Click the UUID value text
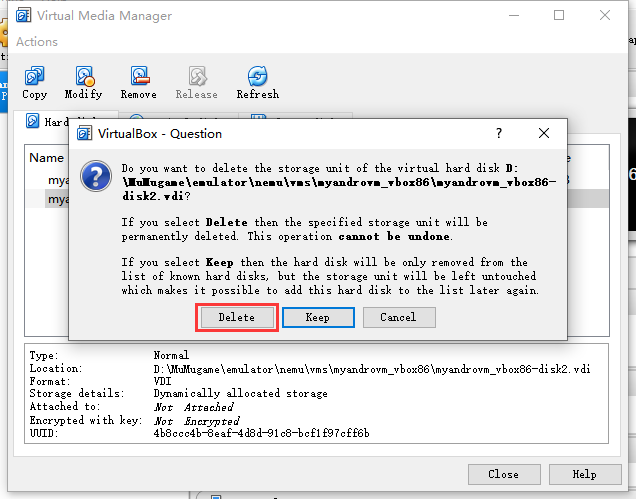The height and width of the screenshot is (499, 636). 261,433
